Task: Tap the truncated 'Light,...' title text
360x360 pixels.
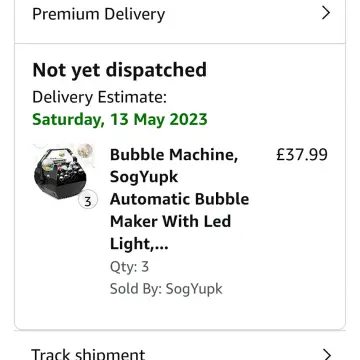Action: coord(139,244)
